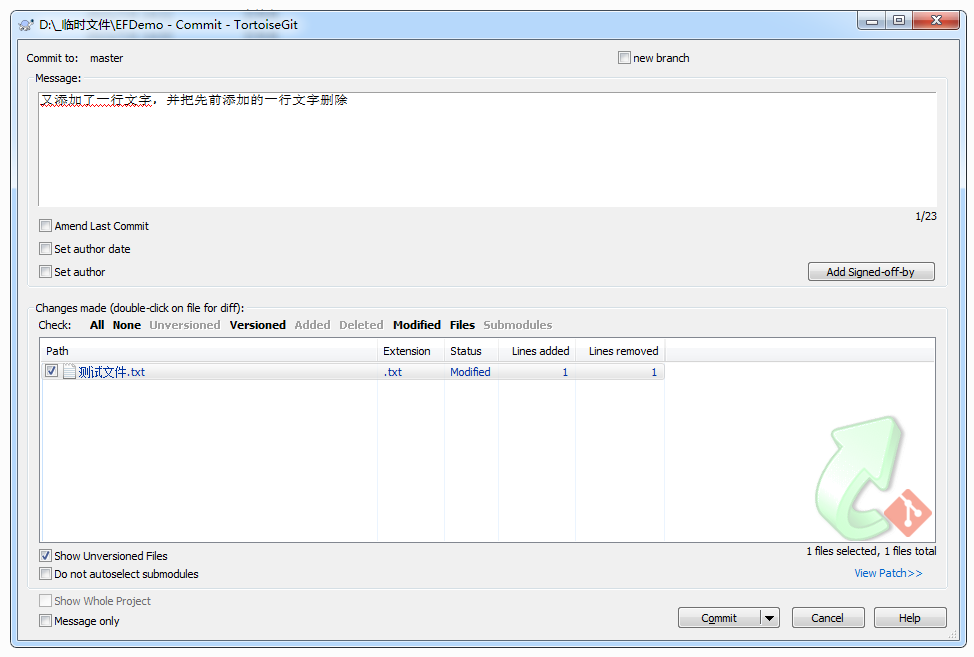
Task: Enable Do not autoselect submodules
Action: (45, 573)
